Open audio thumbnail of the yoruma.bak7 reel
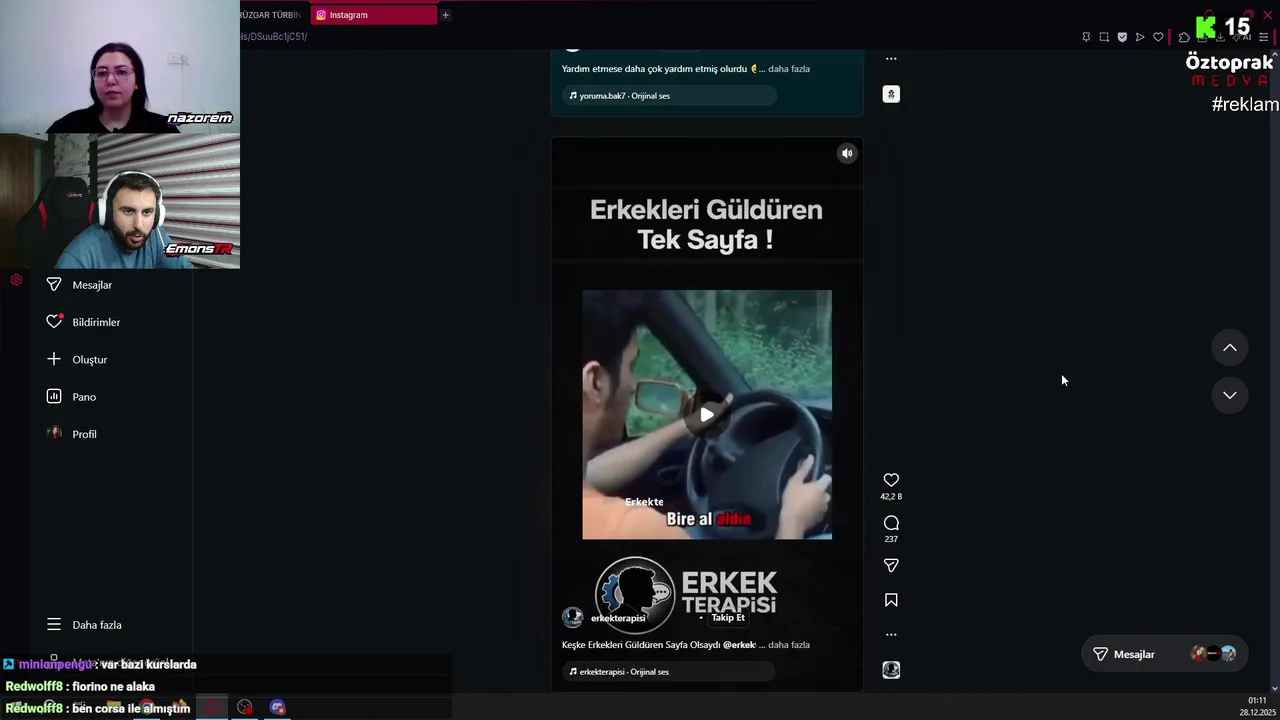 click(x=891, y=94)
